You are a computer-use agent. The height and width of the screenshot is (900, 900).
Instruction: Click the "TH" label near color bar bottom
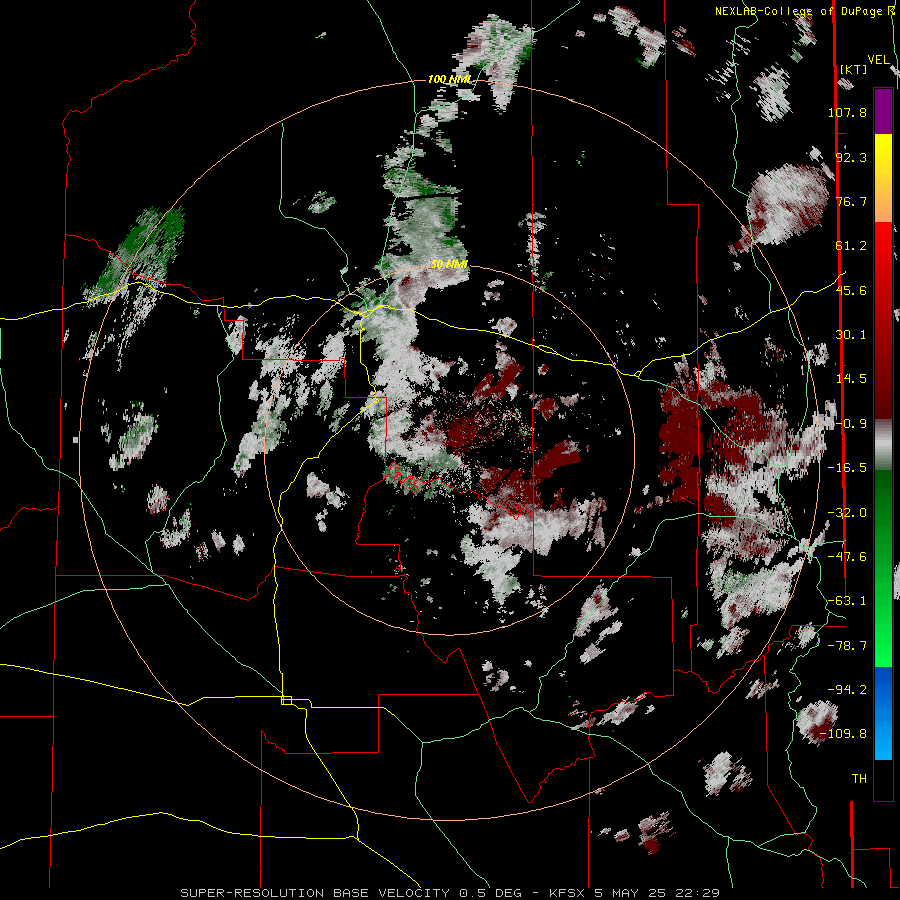tap(859, 779)
